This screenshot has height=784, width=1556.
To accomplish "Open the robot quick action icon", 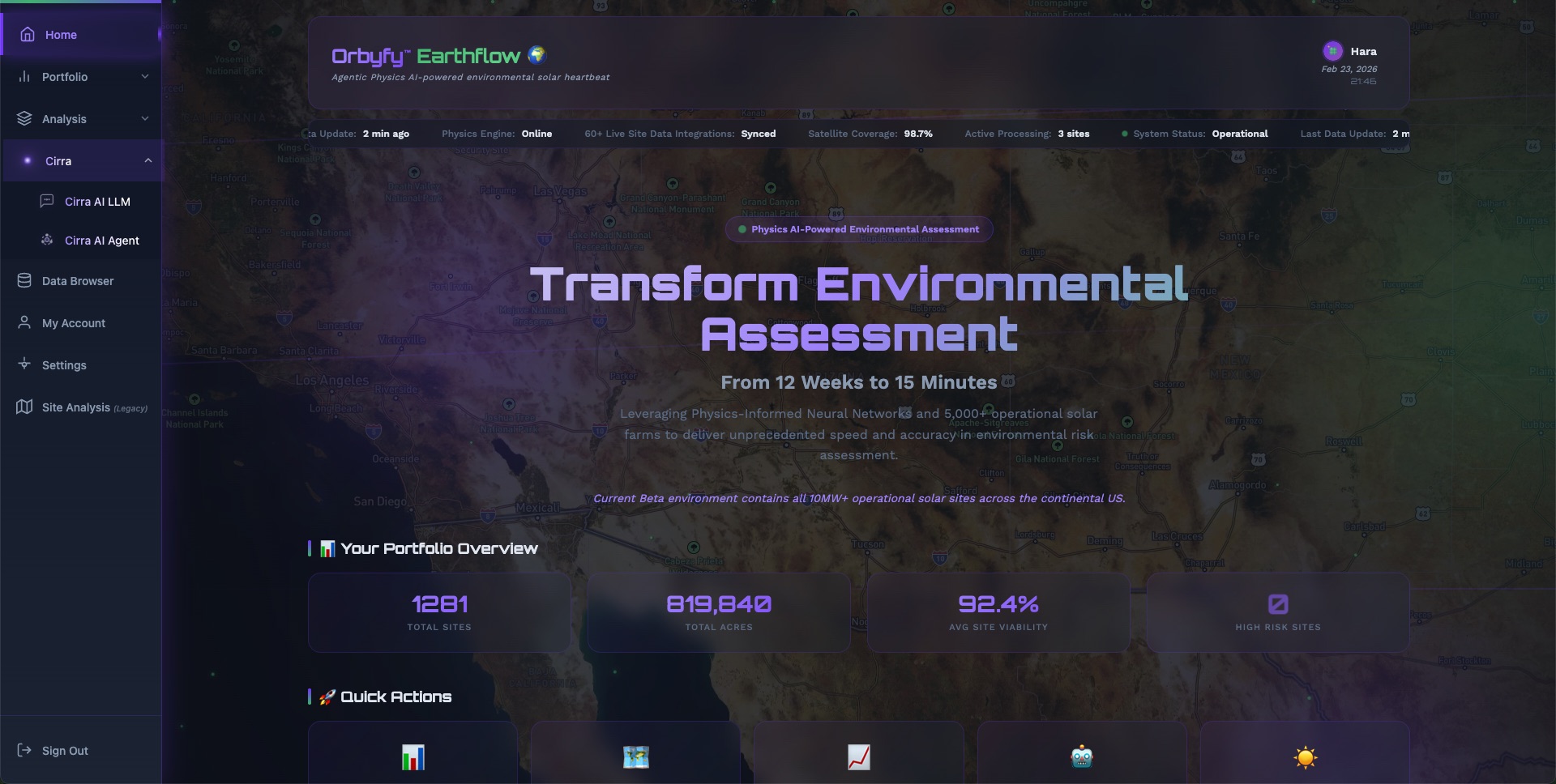I will (x=1082, y=757).
